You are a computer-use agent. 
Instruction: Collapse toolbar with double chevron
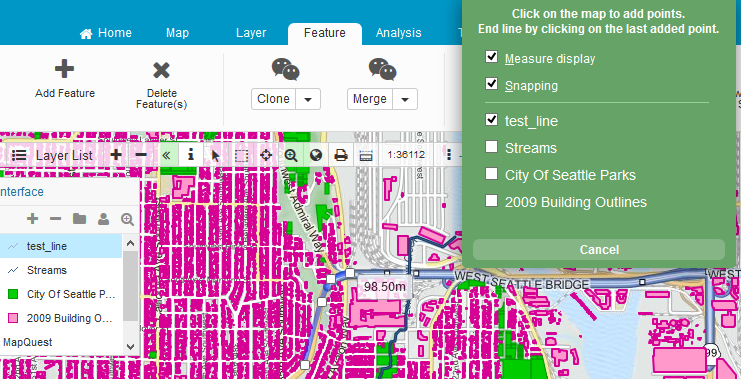166,155
